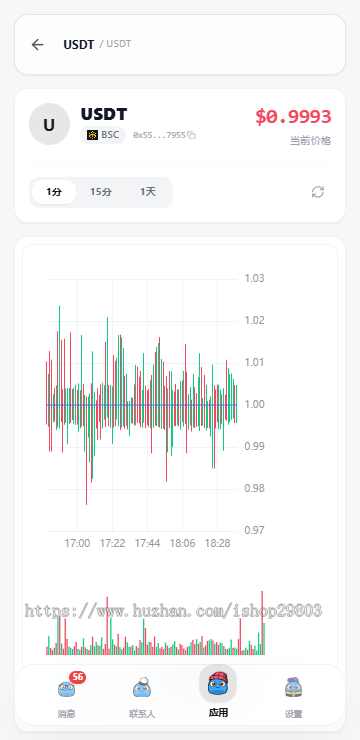Click the 17:44 time axis label
The height and width of the screenshot is (740, 360).
(x=147, y=543)
